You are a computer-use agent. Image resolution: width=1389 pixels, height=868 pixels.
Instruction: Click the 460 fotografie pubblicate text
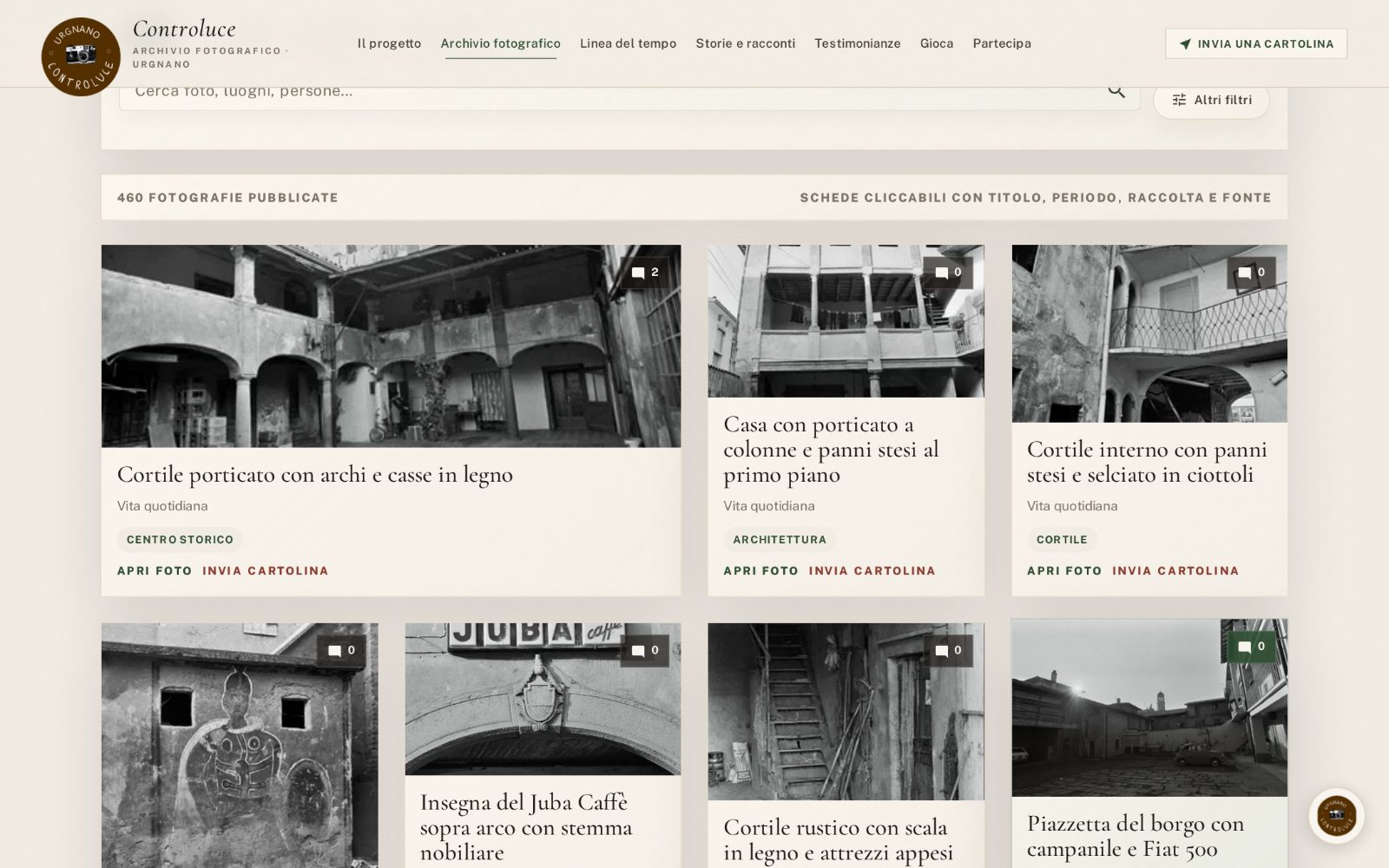[227, 198]
